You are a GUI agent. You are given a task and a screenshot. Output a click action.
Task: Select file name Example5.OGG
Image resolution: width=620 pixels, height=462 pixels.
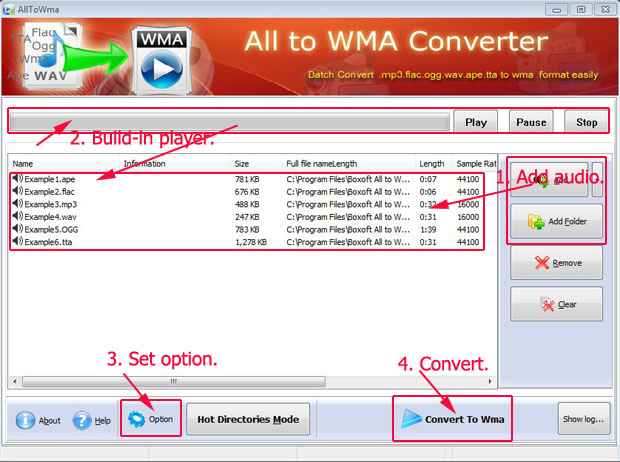51,229
